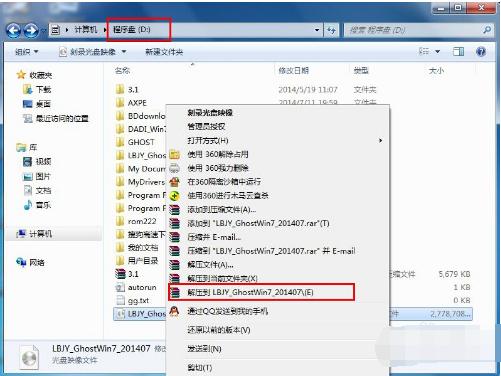
Task: Choose 剪切(T) in context menu
Action: (x=200, y=368)
